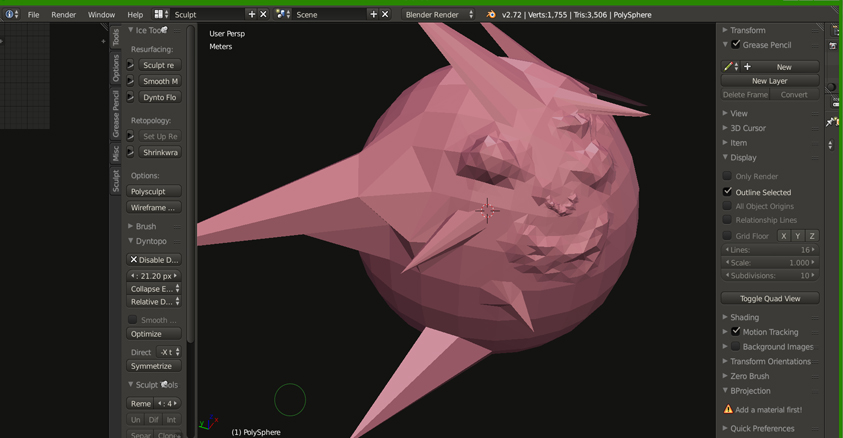The width and height of the screenshot is (843, 438).
Task: Switch to the Grease Pencil vertical tab
Action: (116, 113)
